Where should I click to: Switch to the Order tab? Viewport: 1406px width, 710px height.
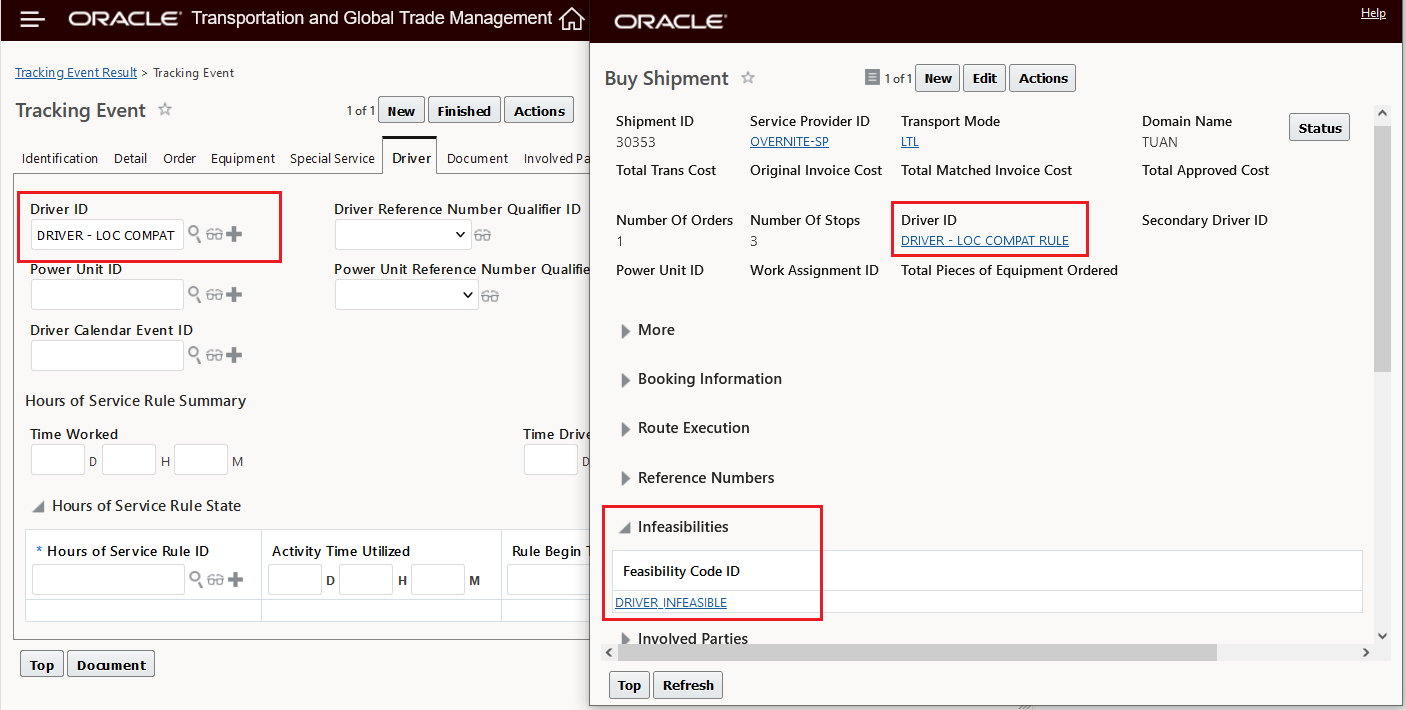pos(180,158)
